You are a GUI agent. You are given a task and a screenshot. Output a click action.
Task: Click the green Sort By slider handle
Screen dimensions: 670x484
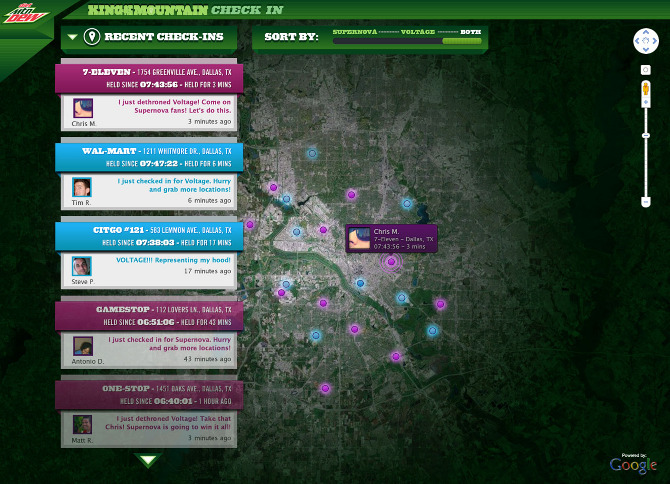[x=462, y=41]
